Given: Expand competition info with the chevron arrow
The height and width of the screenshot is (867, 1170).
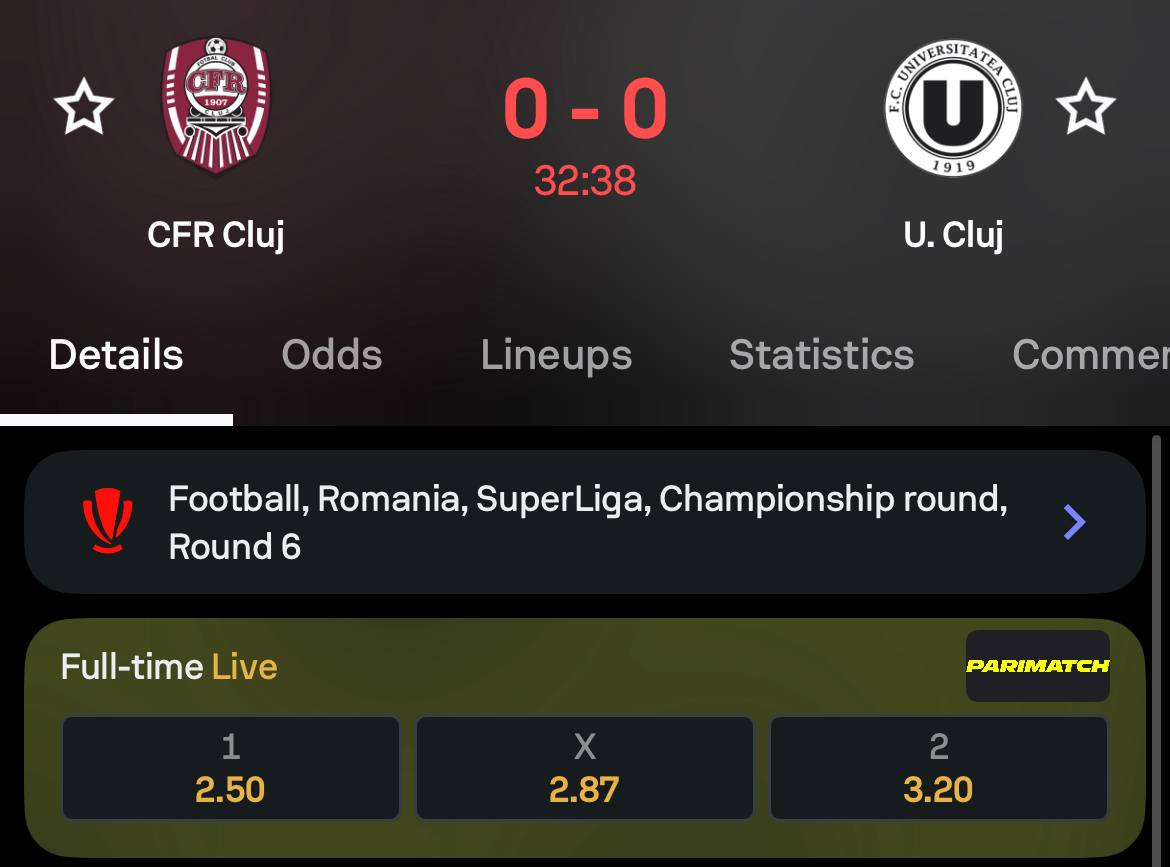Looking at the screenshot, I should coord(1074,521).
